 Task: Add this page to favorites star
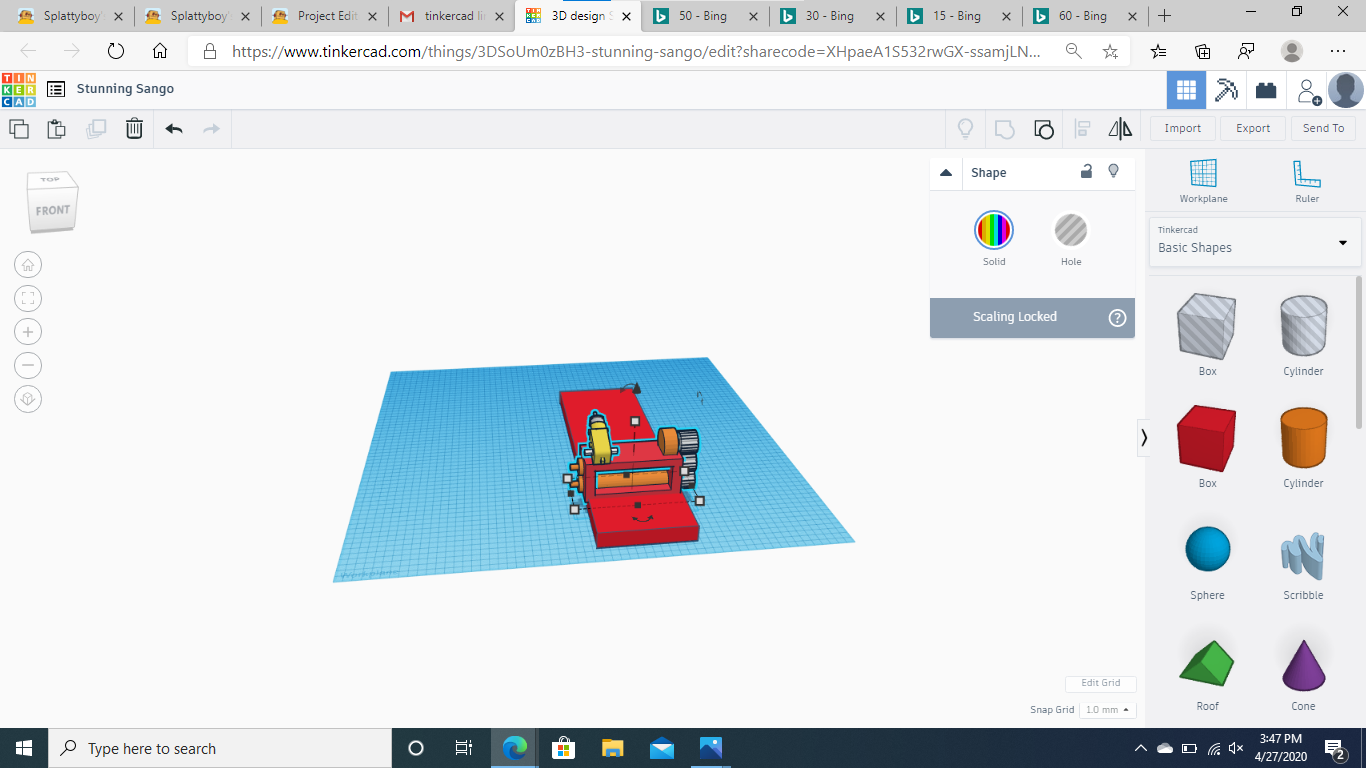click(1110, 52)
